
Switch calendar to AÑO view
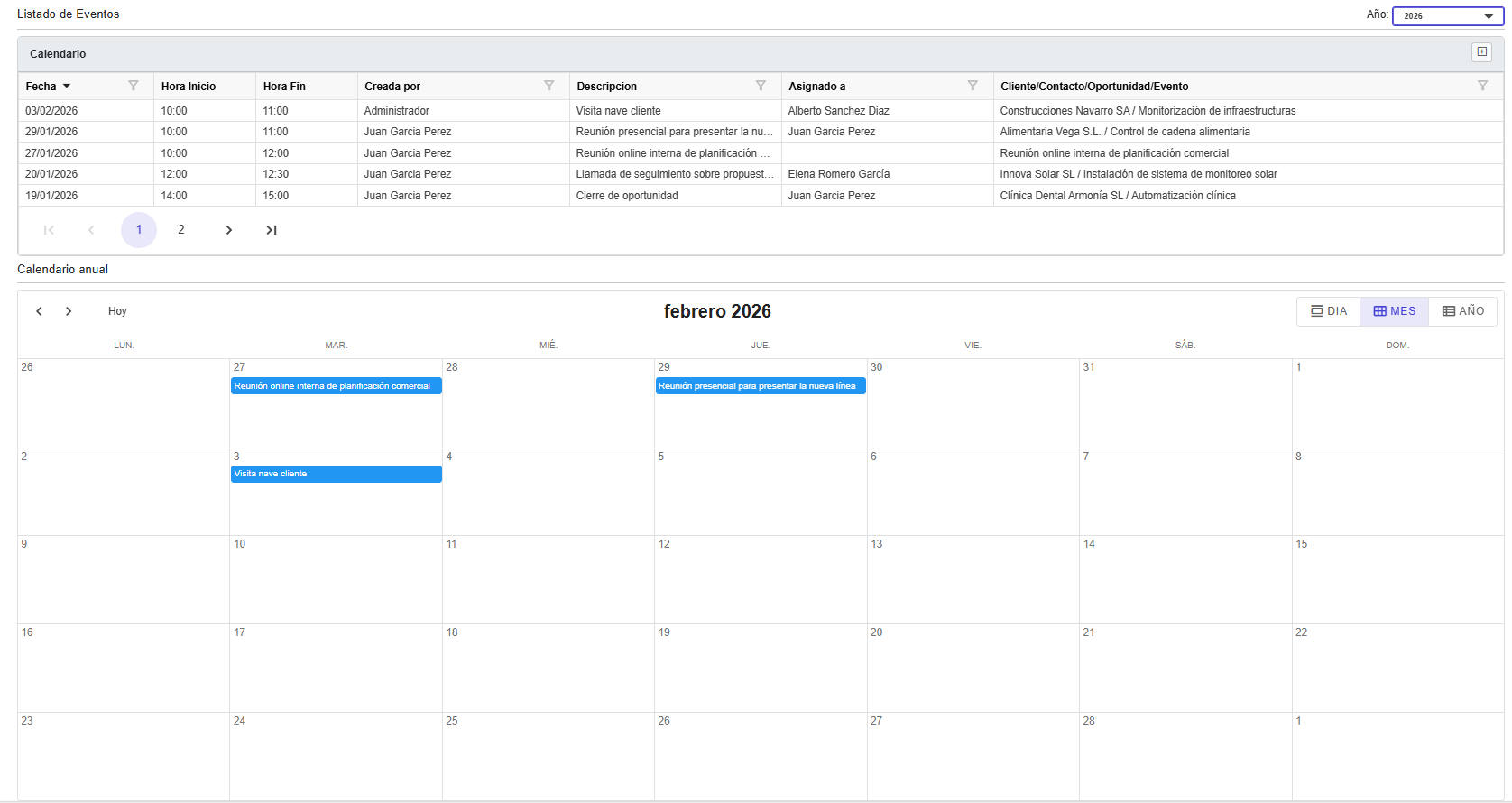1462,311
